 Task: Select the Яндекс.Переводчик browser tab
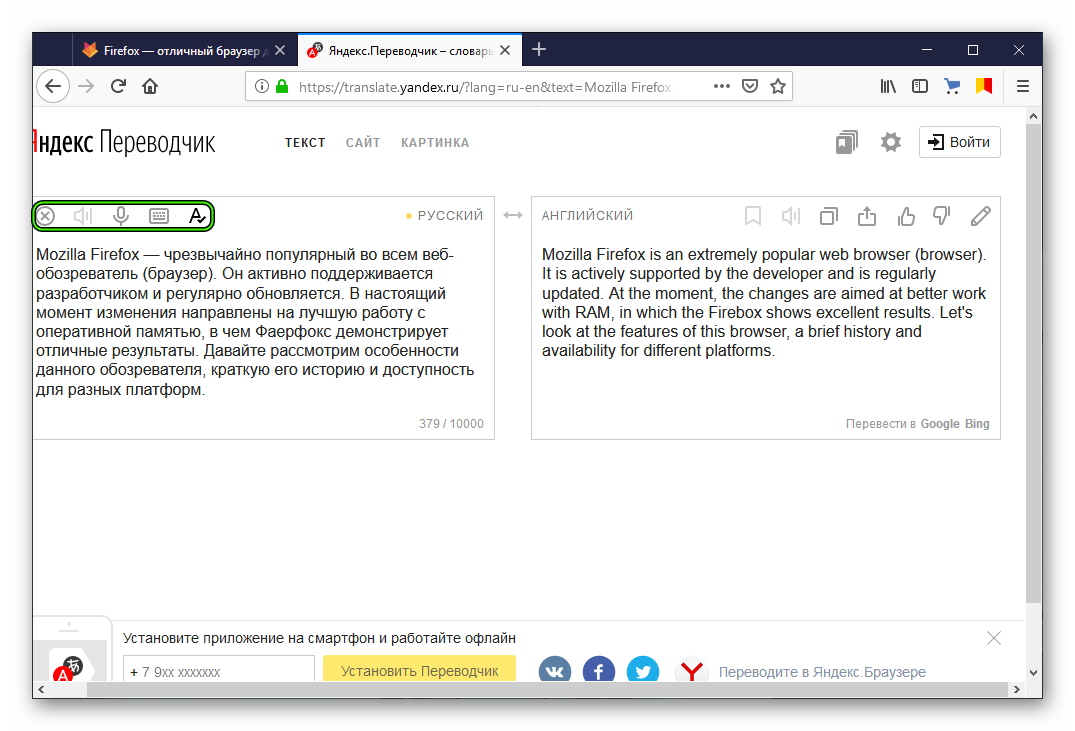point(409,50)
